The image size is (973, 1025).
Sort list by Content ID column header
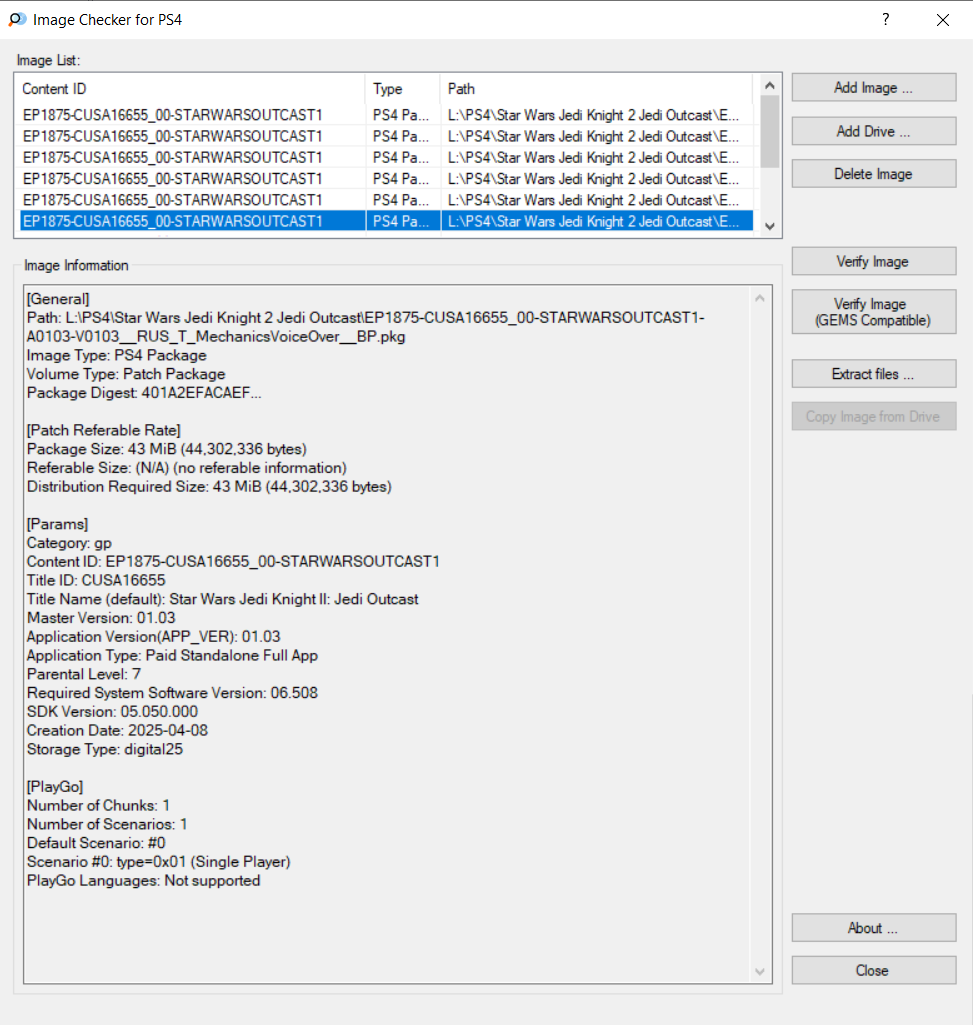[190, 89]
